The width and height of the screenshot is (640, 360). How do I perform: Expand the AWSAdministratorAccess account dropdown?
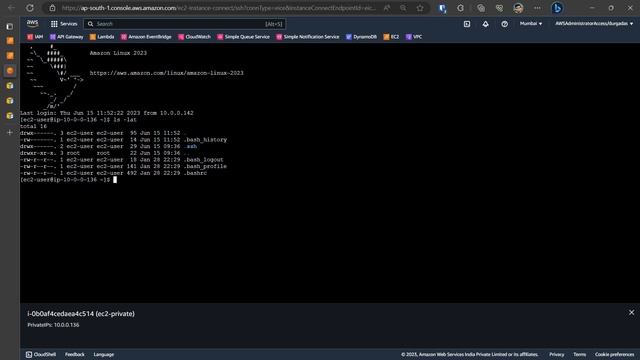pos(594,24)
